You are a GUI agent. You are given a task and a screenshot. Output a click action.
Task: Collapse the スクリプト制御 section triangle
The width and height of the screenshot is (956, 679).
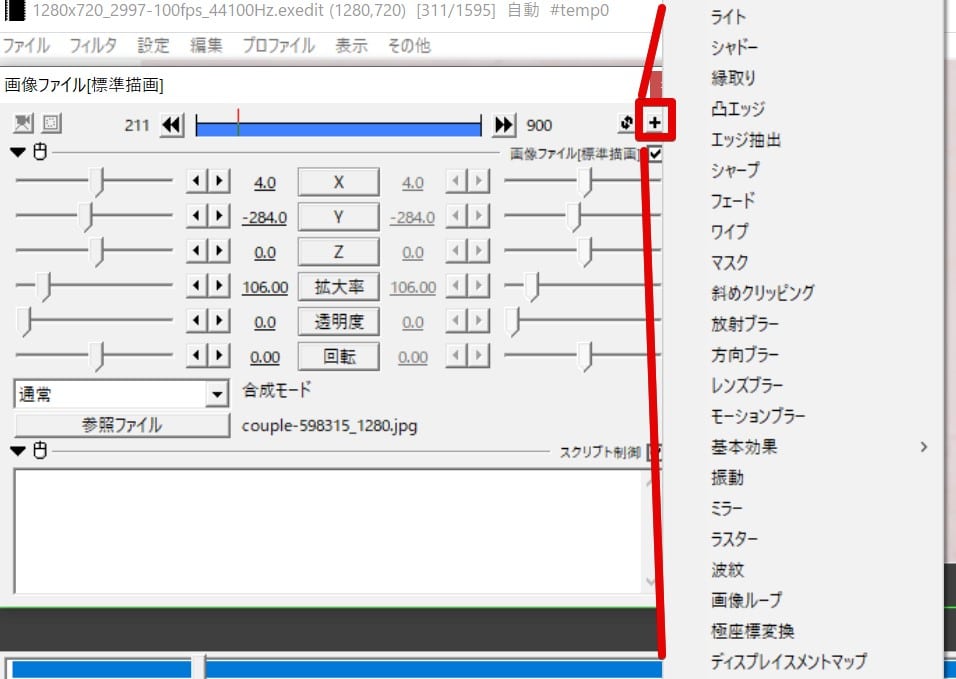[x=18, y=450]
